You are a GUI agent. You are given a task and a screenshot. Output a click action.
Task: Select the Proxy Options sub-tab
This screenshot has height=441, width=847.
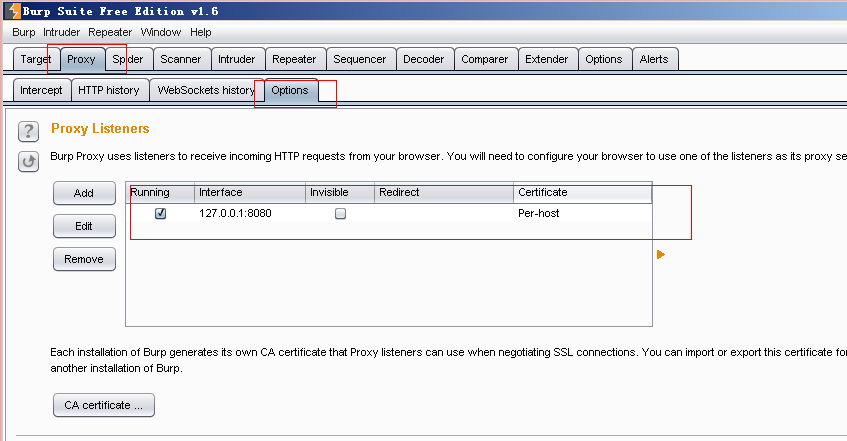[x=291, y=90]
